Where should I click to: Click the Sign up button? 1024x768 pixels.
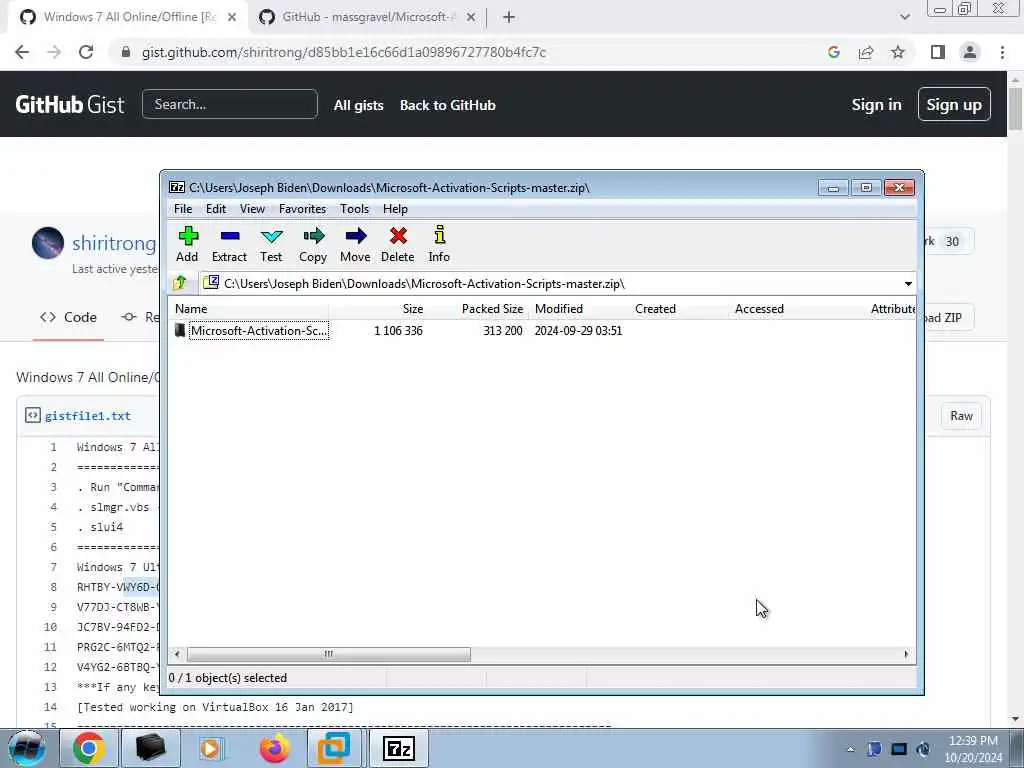pyautogui.click(x=954, y=104)
